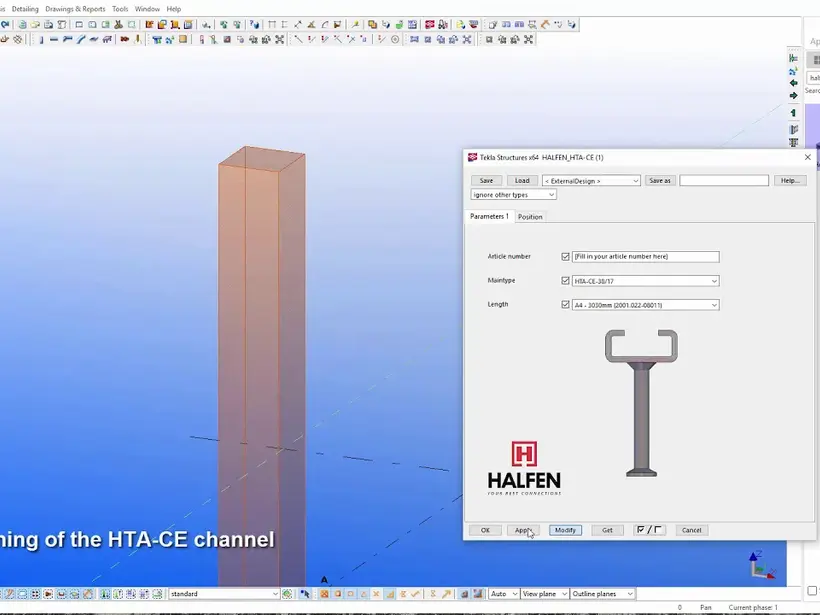
Task: Click the Redo arrow icon in toolbar
Action: pos(5,25)
